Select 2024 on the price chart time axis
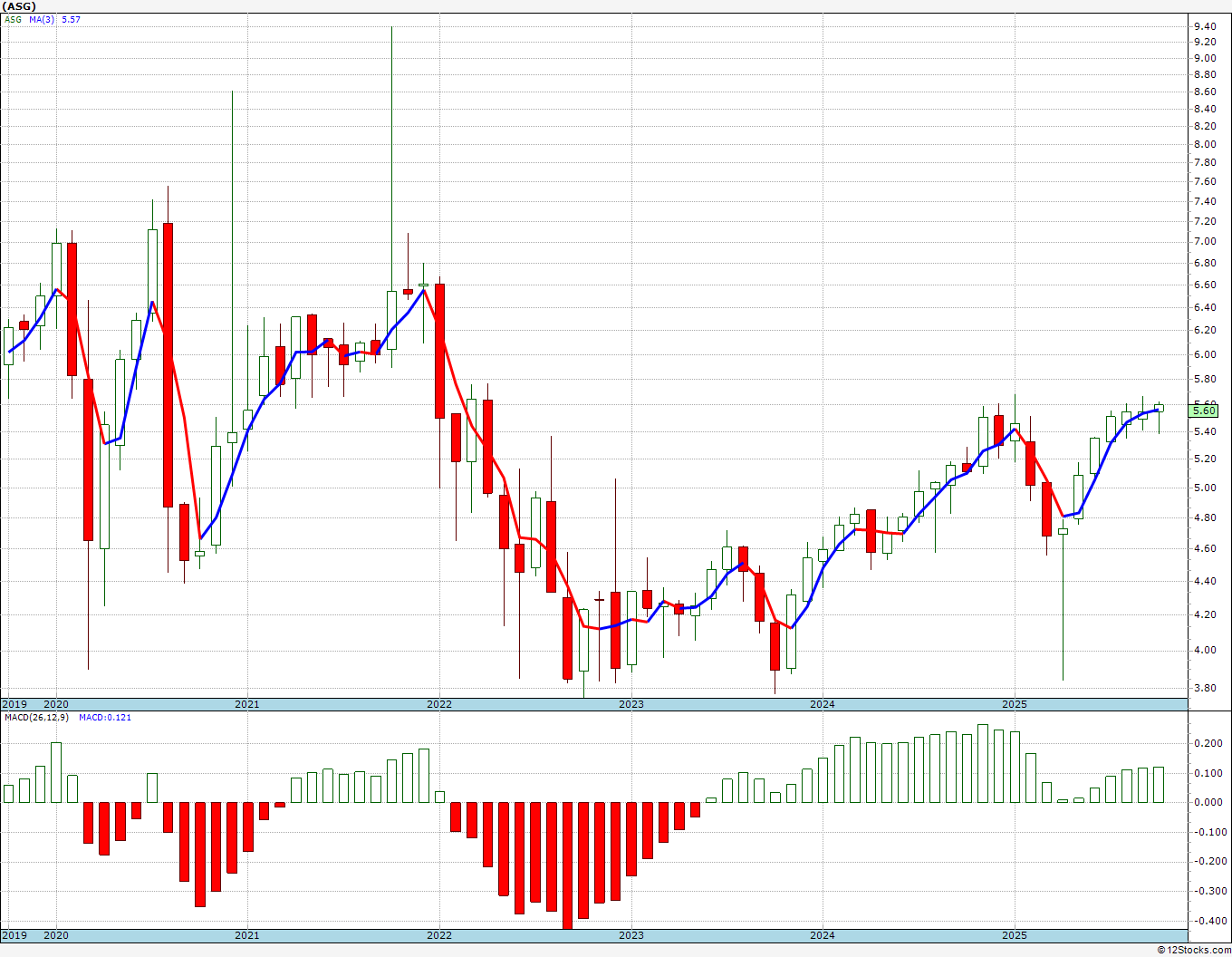The width and height of the screenshot is (1232, 957). pos(823,704)
